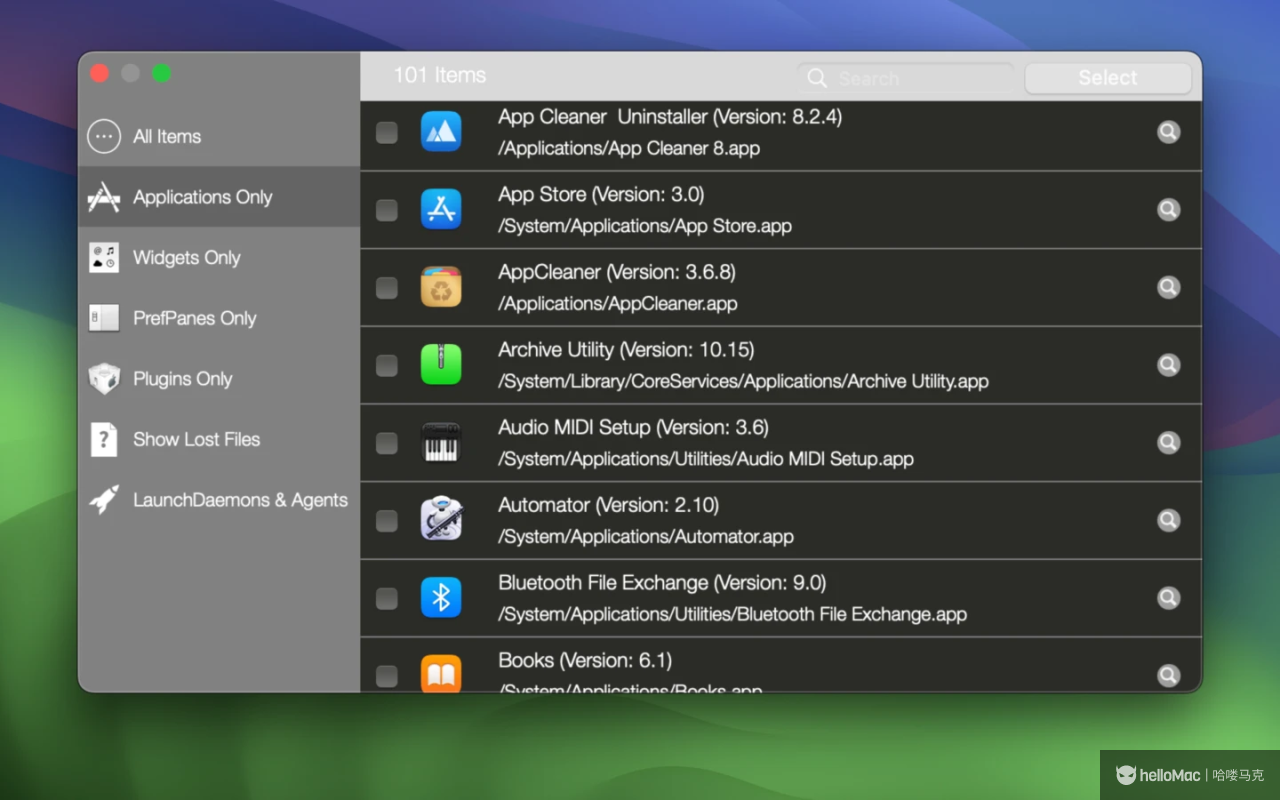This screenshot has height=800, width=1280.
Task: Click the Show Lost Files question-mark icon
Action: (104, 439)
